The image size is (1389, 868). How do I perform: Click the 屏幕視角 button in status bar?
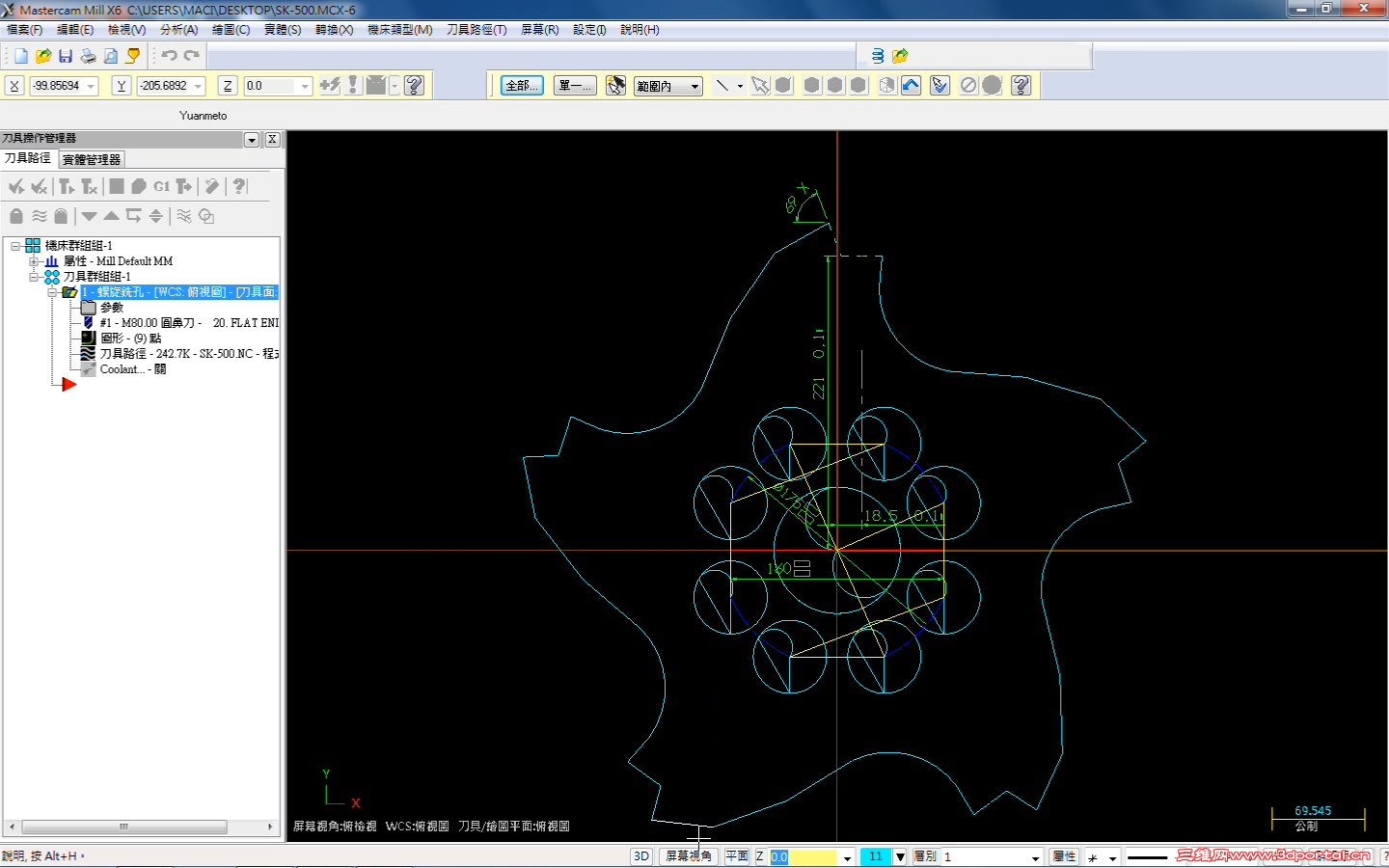(689, 856)
